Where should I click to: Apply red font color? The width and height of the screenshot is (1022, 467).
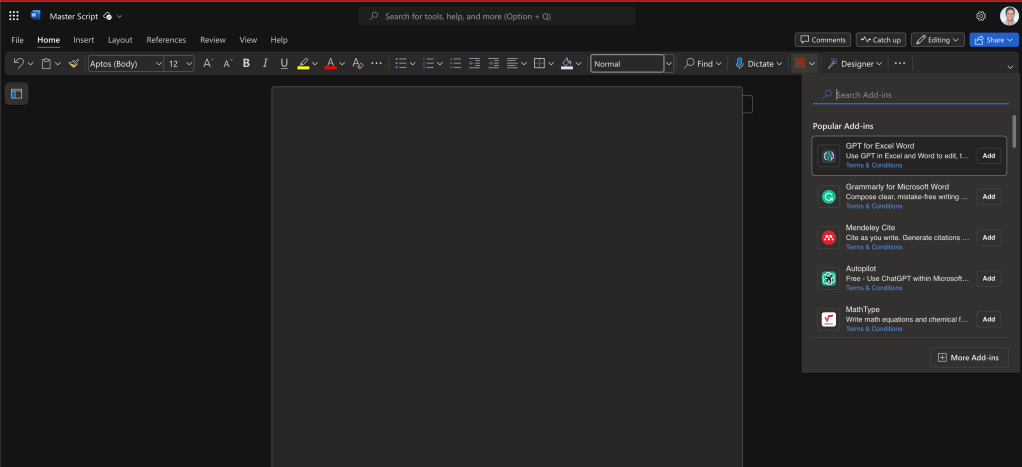coord(330,63)
